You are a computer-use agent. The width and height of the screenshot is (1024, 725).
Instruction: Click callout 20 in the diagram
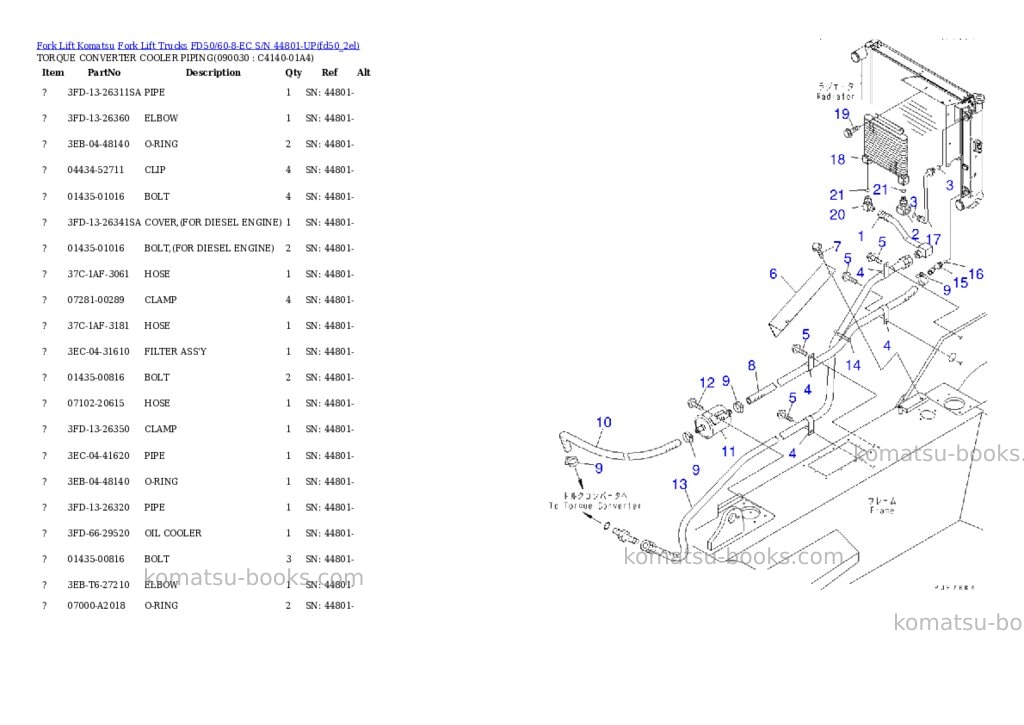pos(837,215)
